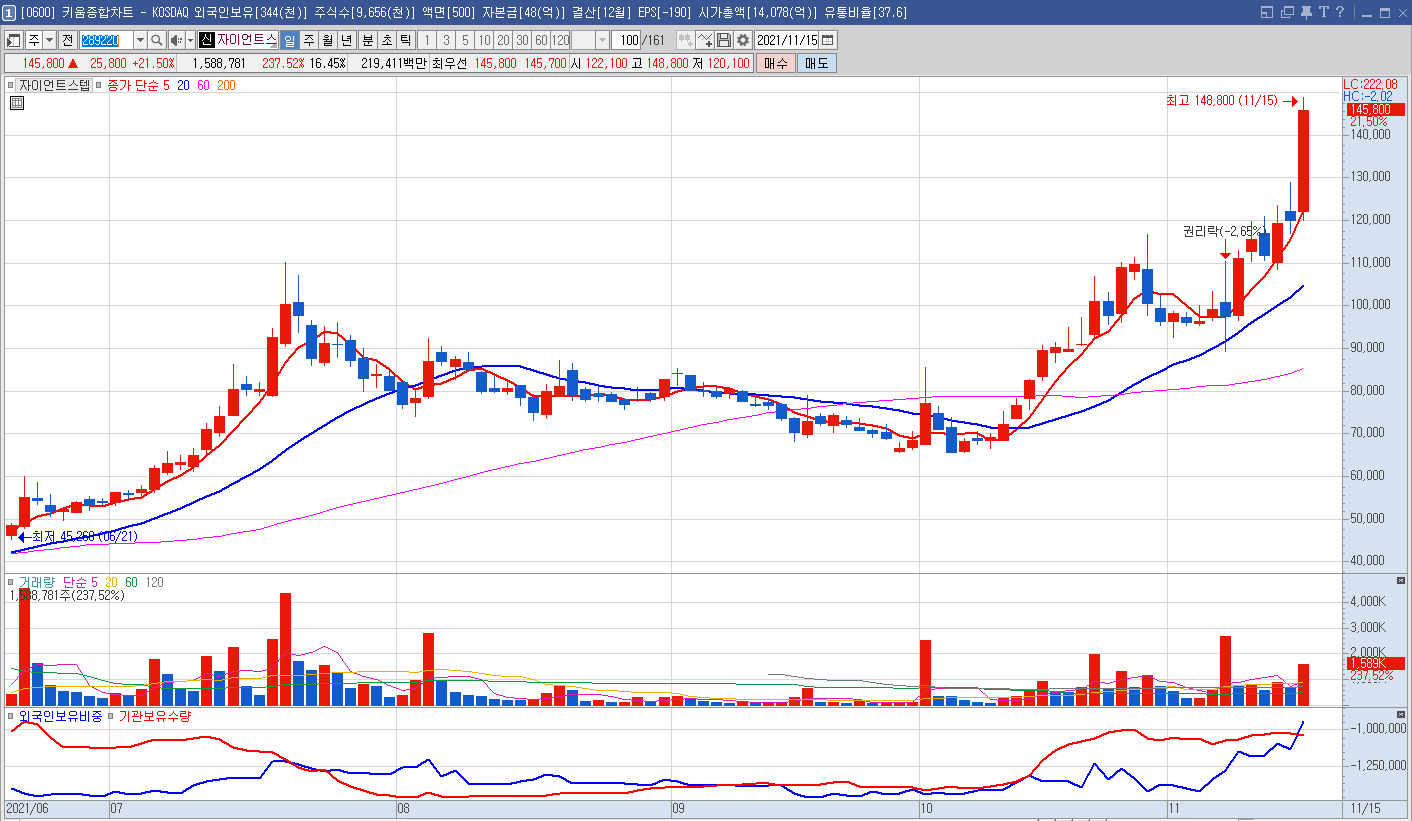Click the black 신 badge icon
Viewport: 1412px width, 821px height.
[207, 40]
